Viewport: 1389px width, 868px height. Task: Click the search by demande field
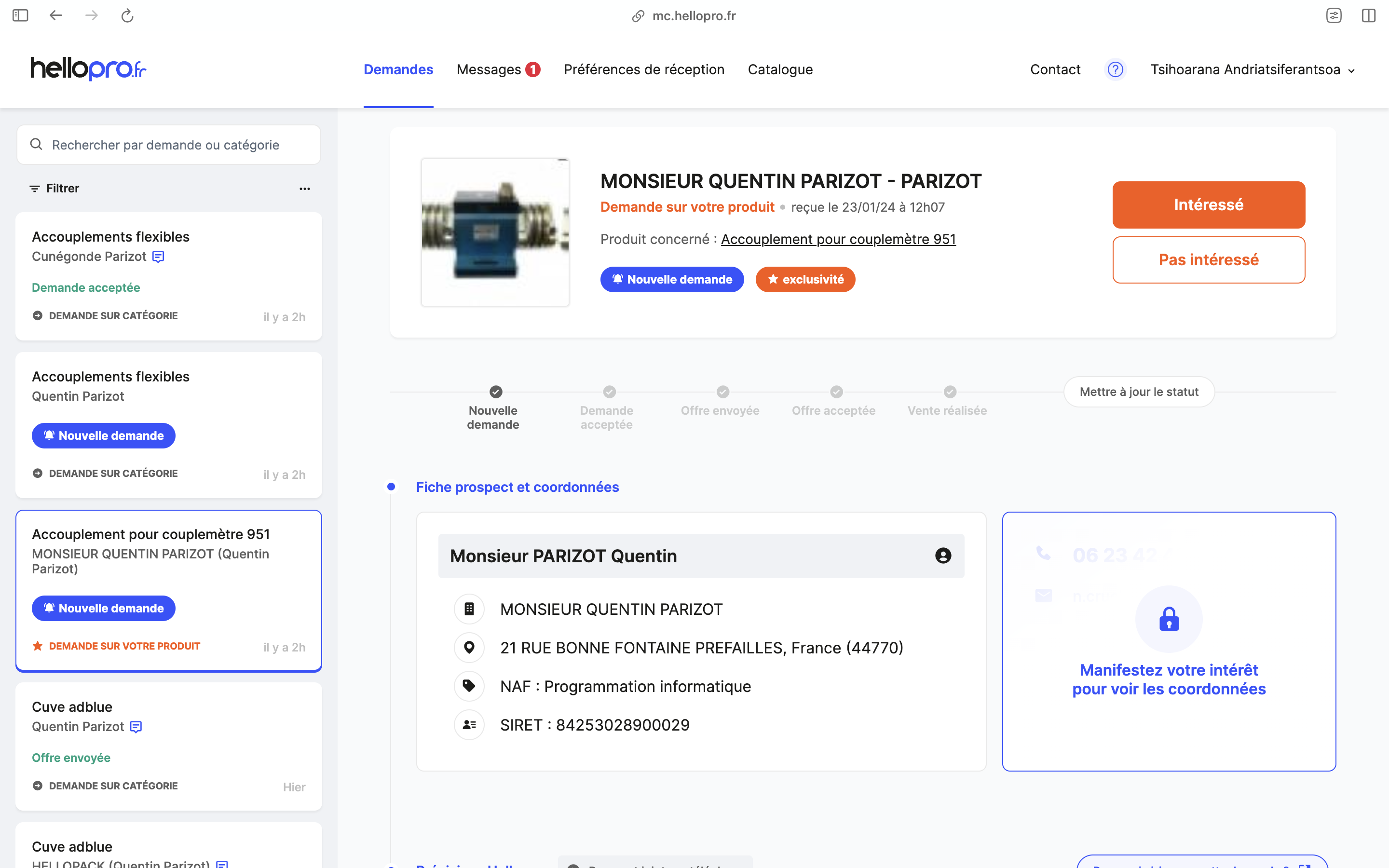[x=169, y=145]
